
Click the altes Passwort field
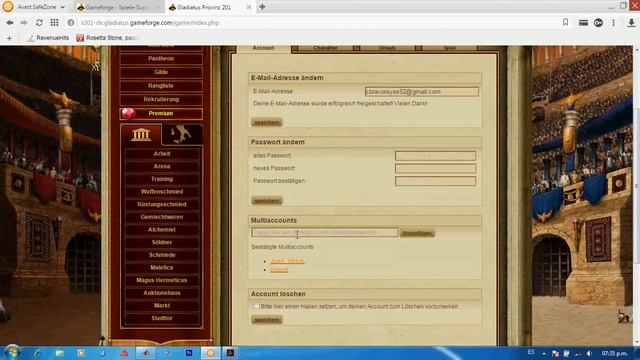click(x=435, y=156)
